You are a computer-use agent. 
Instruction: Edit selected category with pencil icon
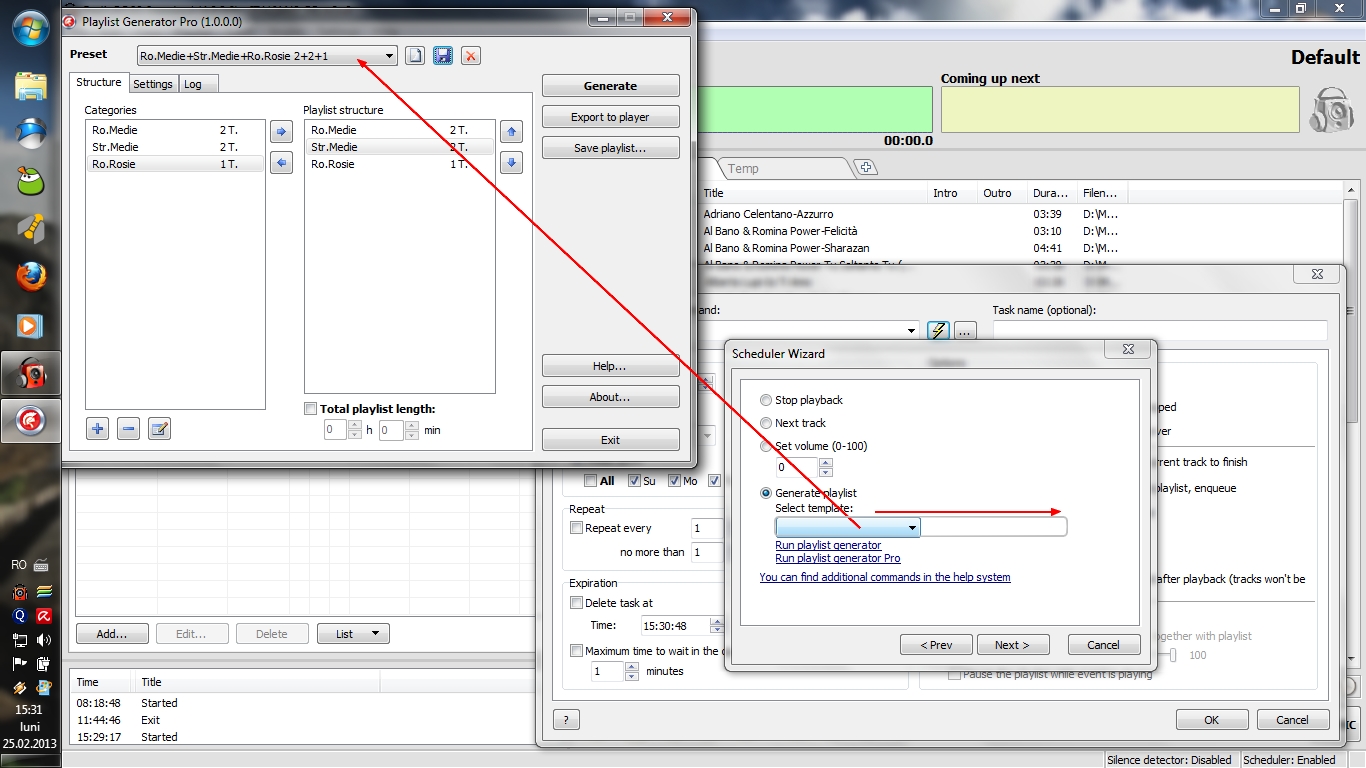coord(159,429)
